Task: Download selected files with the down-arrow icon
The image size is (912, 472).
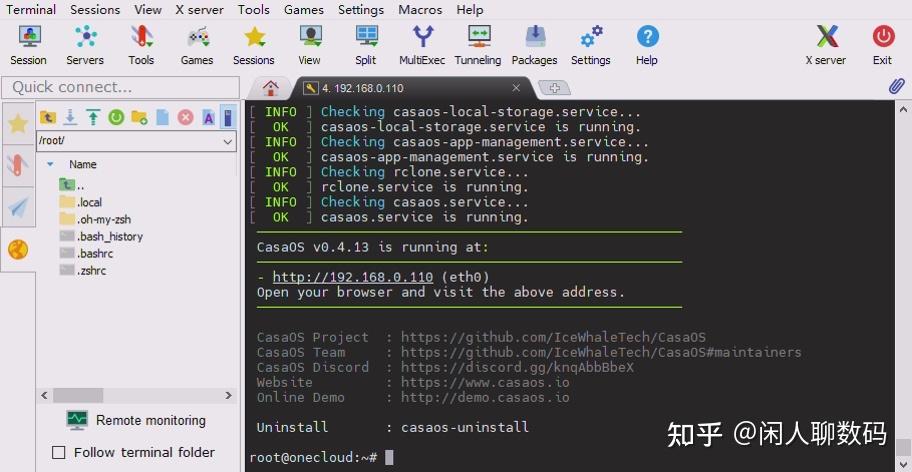Action: click(70, 117)
